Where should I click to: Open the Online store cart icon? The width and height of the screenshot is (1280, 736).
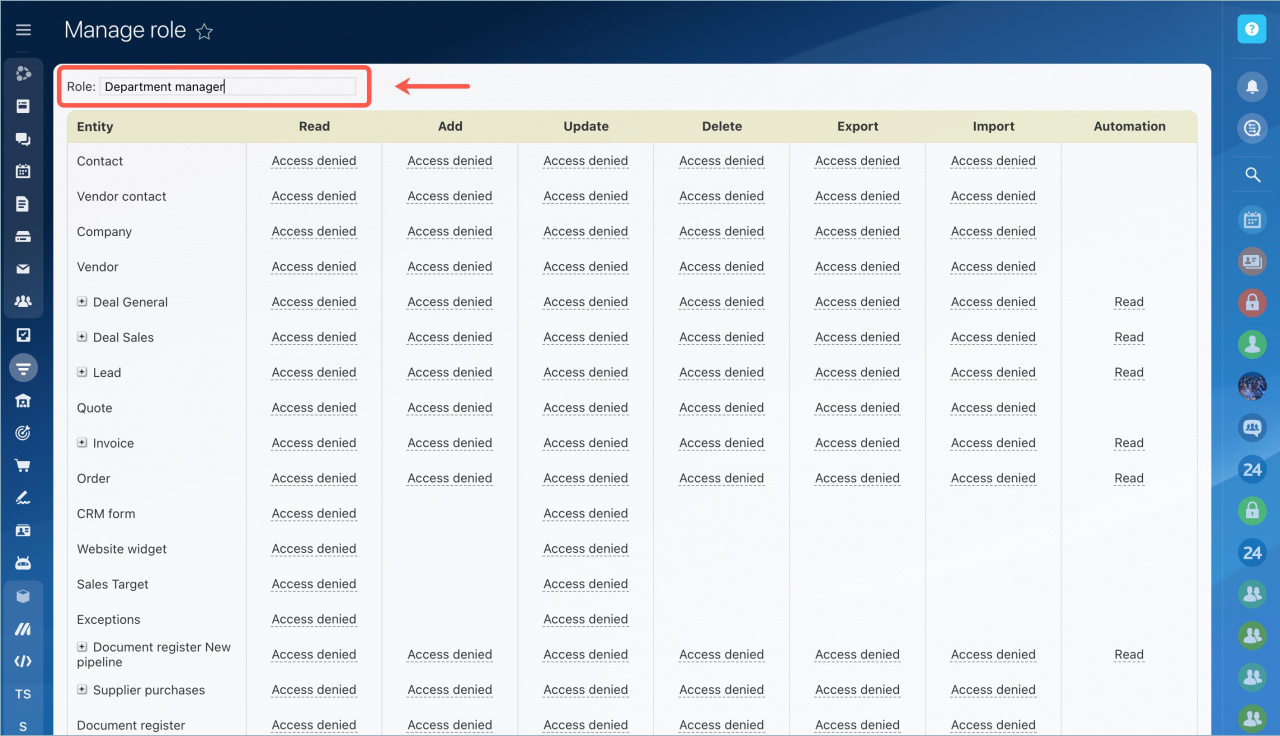(x=23, y=465)
